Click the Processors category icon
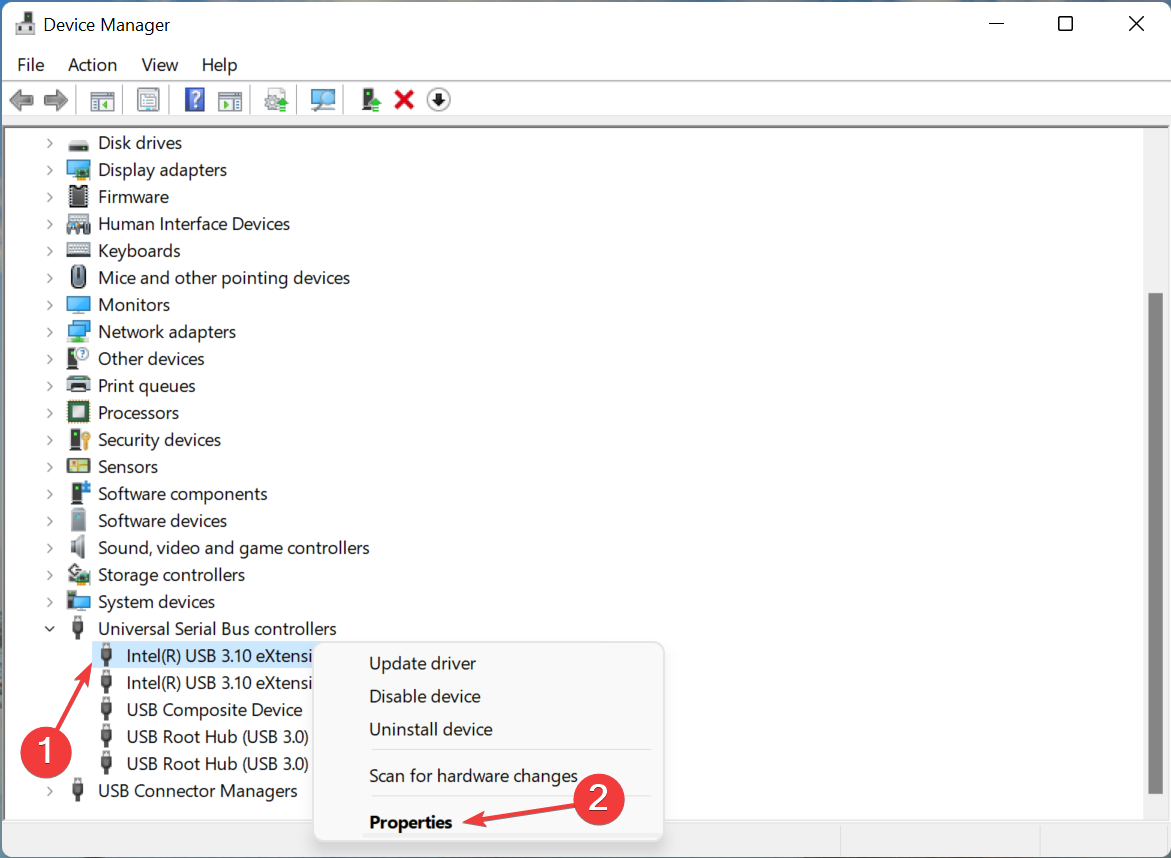1171x858 pixels. coord(78,412)
